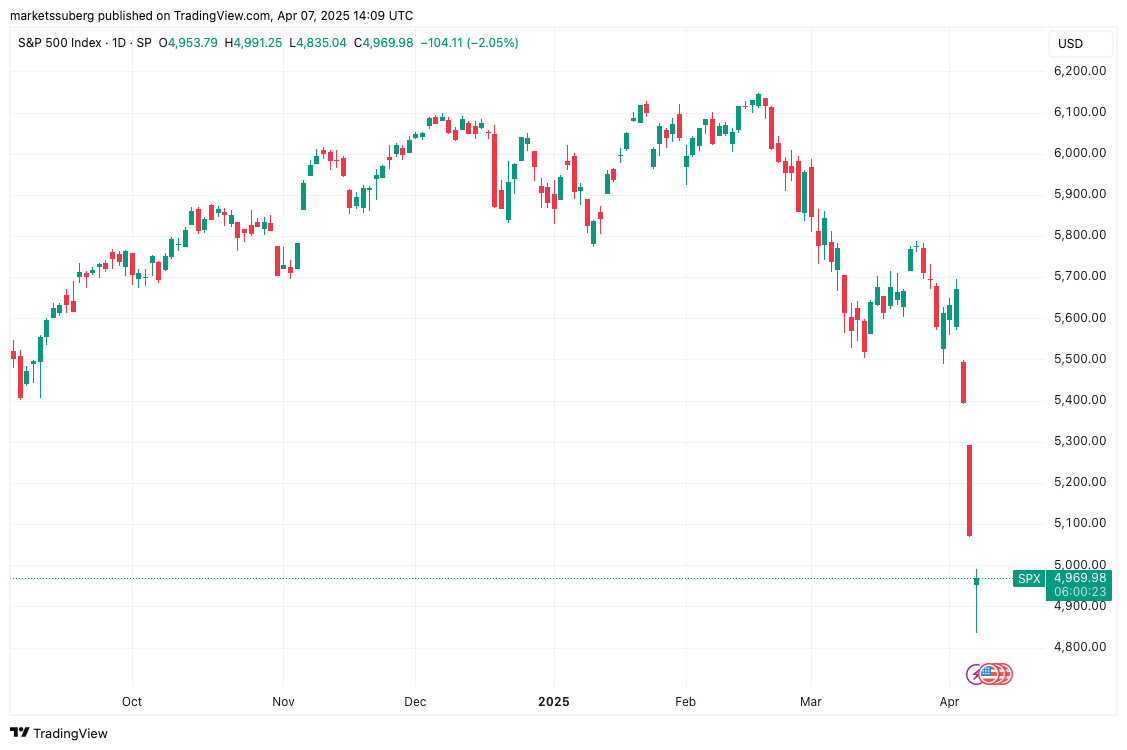Viewport: 1127px width, 750px height.
Task: Select the 1D interval label
Action: click(x=117, y=43)
